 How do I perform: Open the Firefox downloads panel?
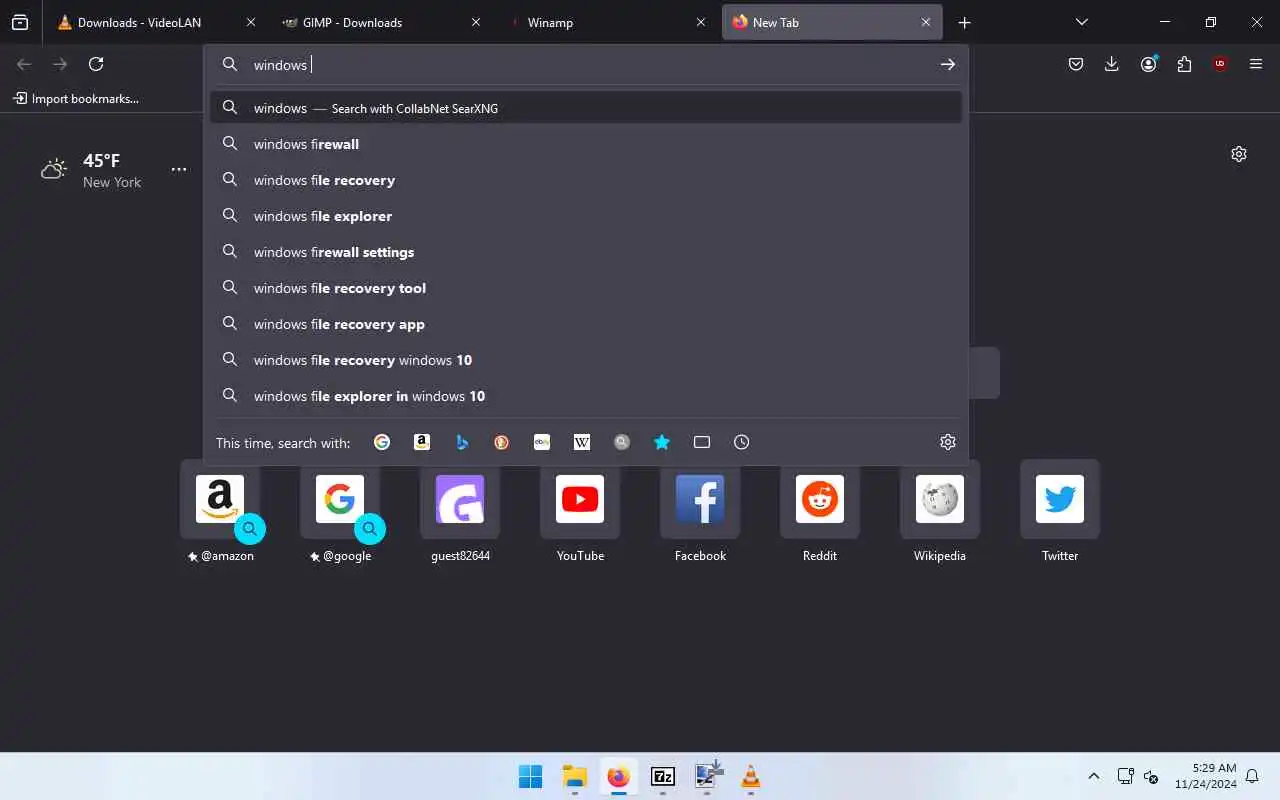coord(1112,64)
